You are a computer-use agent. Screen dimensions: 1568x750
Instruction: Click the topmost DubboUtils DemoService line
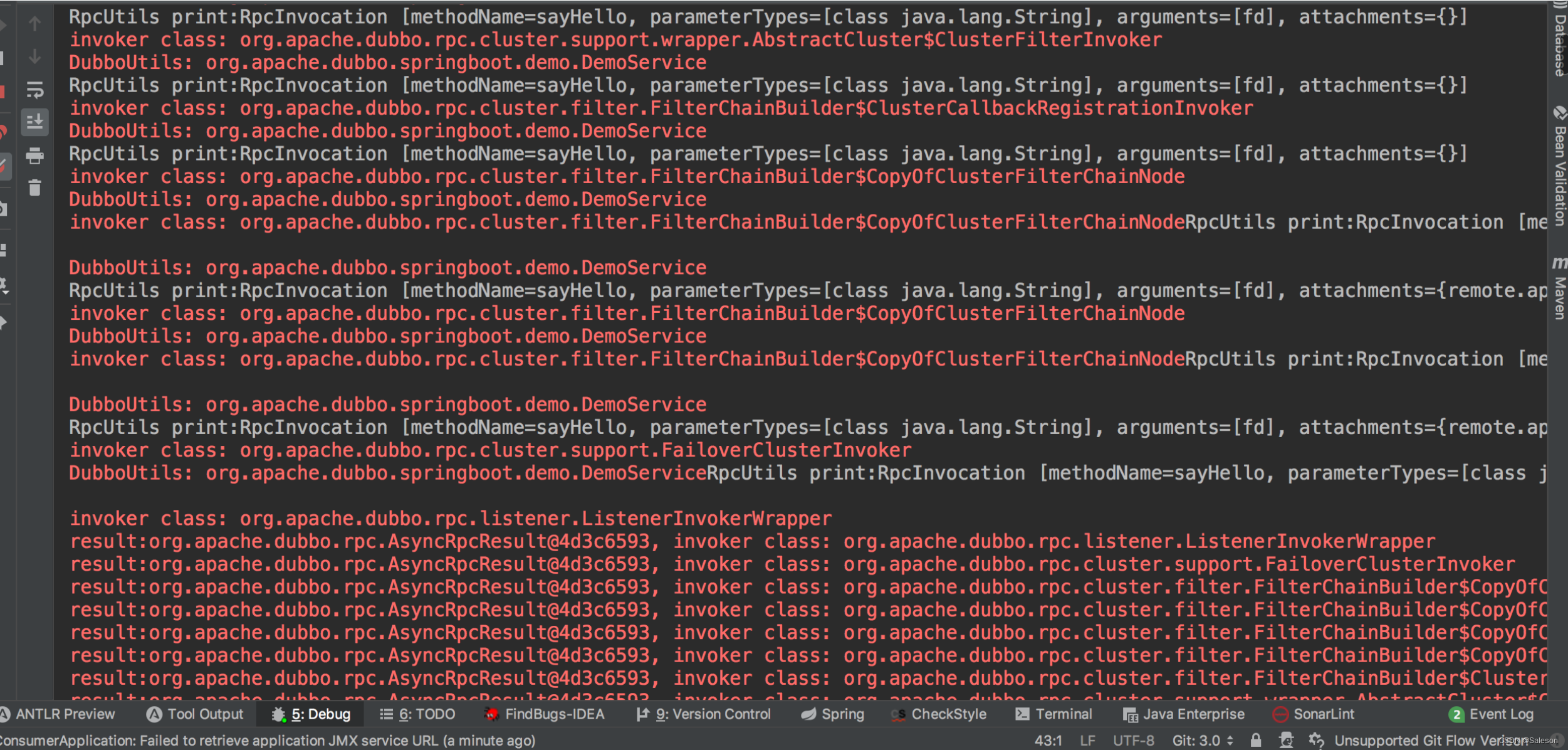[x=387, y=63]
